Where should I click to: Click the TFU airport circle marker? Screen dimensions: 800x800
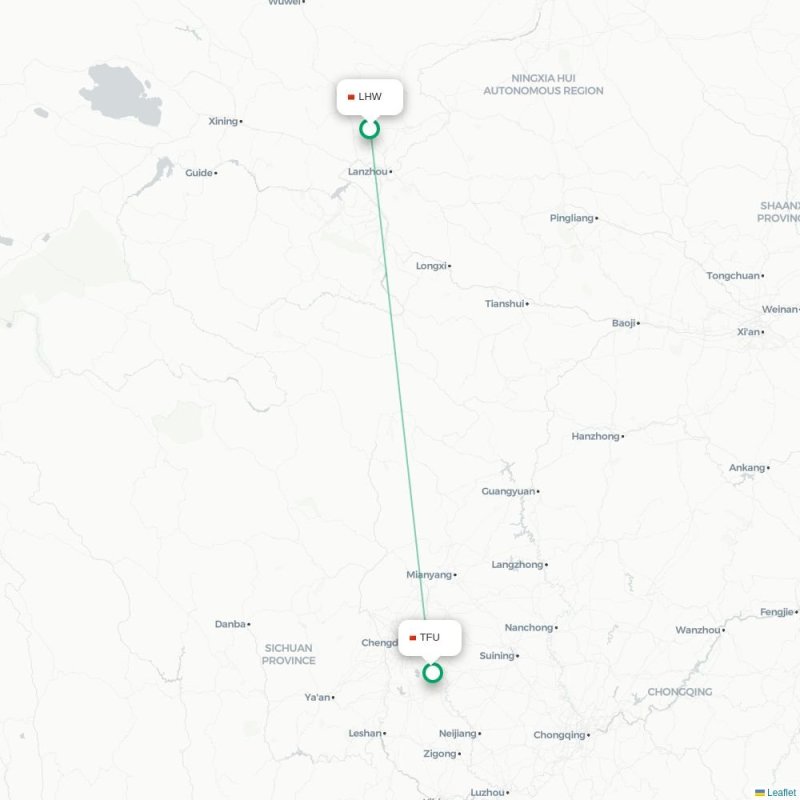click(432, 673)
